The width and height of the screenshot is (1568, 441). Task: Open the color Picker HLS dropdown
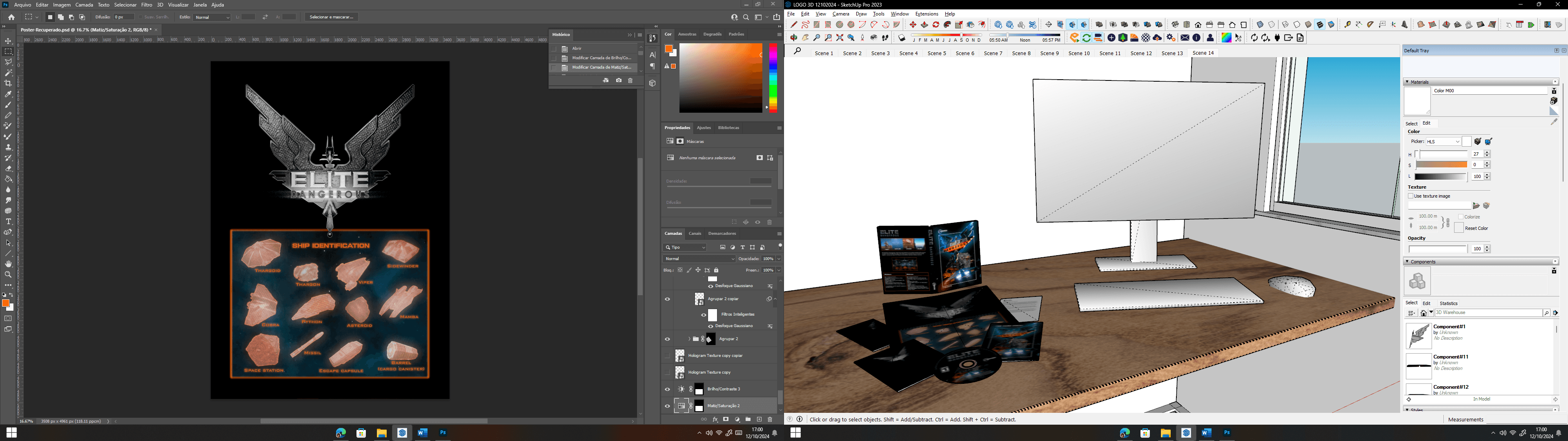tap(1443, 142)
